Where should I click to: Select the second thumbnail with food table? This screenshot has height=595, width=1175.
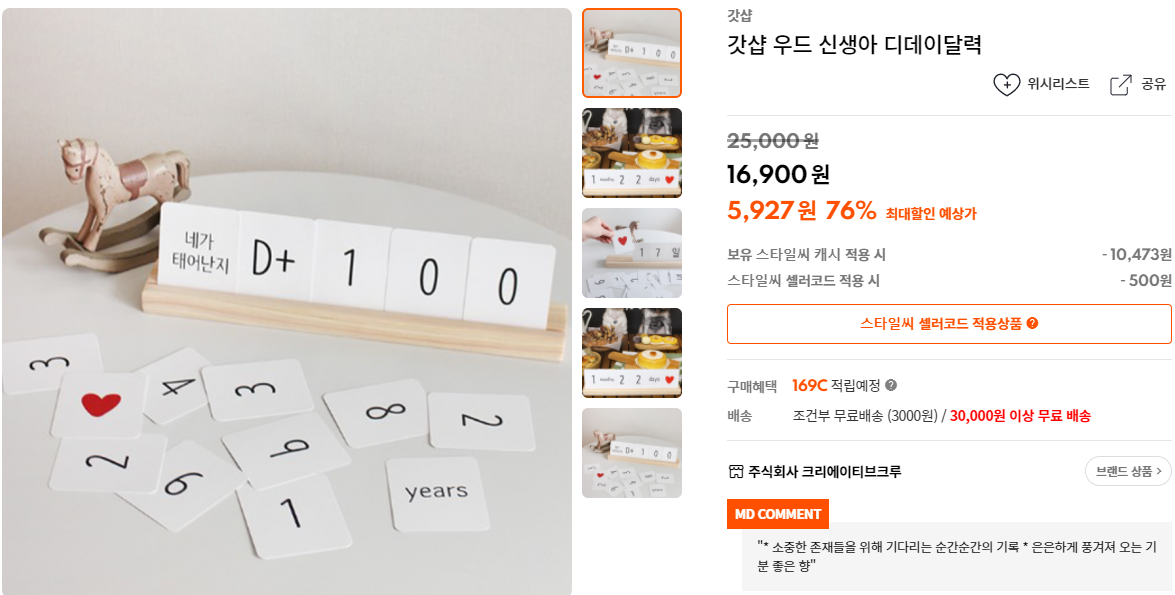(x=632, y=153)
